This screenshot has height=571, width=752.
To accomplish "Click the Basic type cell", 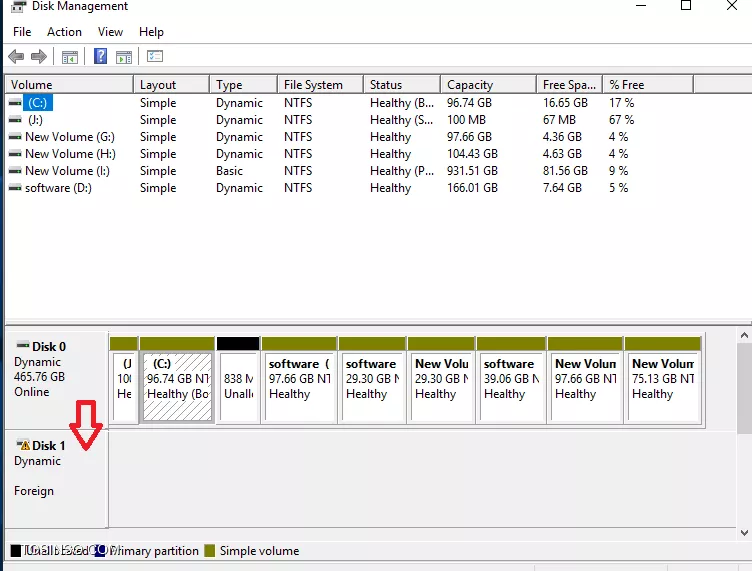I will coord(229,171).
